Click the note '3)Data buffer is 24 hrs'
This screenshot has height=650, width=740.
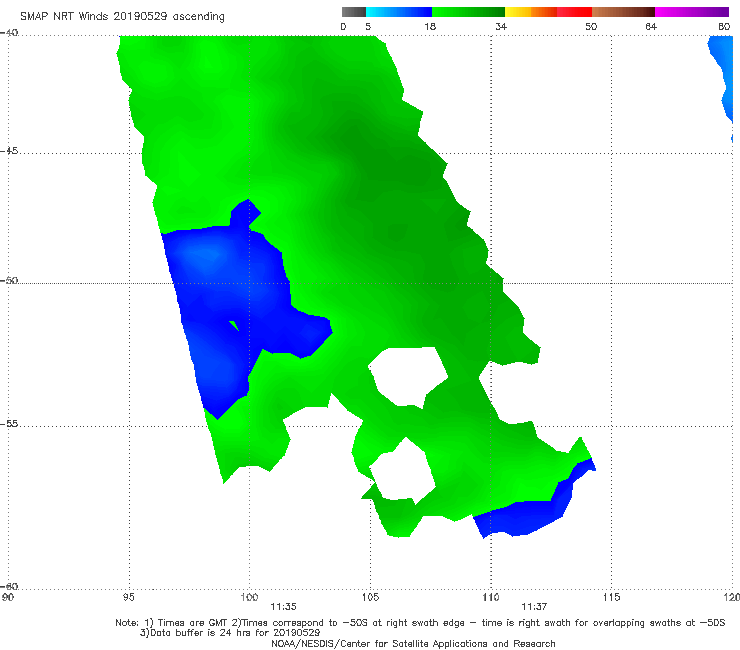(230, 633)
